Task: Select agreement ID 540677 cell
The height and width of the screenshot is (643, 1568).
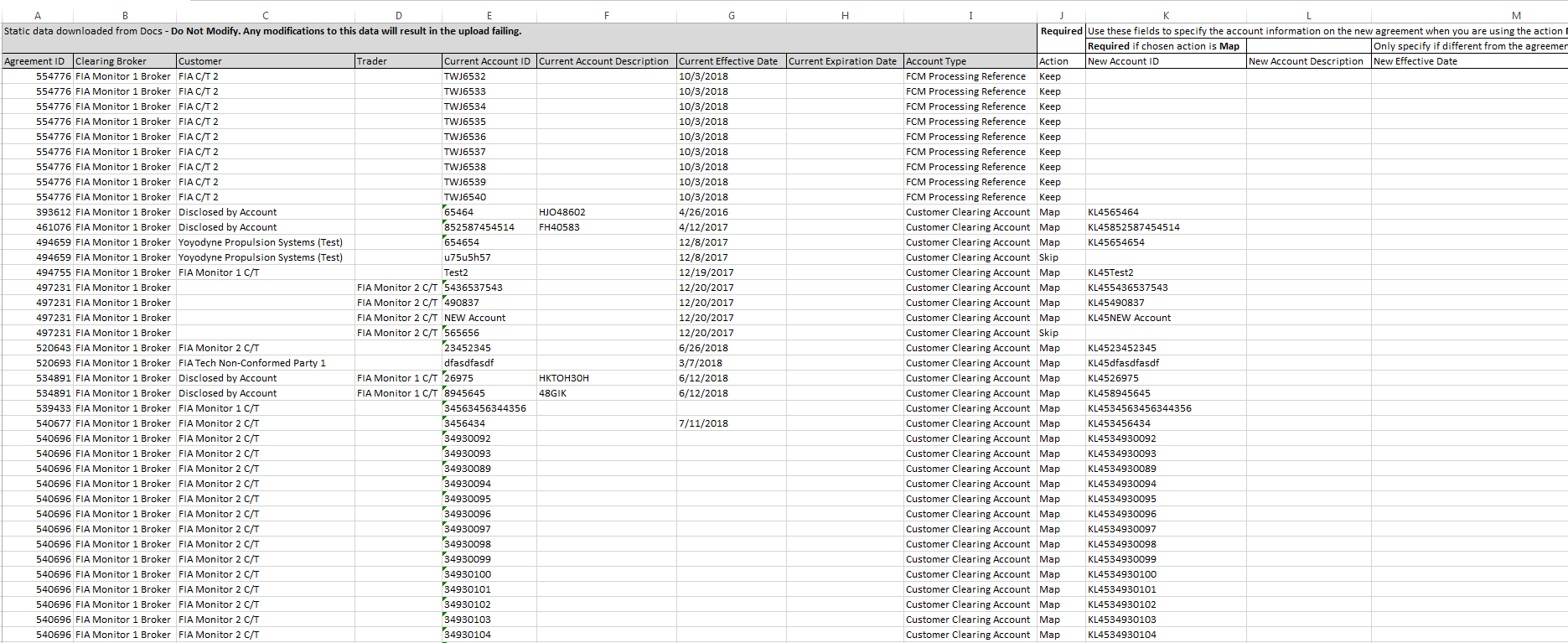Action: pyautogui.click(x=38, y=423)
